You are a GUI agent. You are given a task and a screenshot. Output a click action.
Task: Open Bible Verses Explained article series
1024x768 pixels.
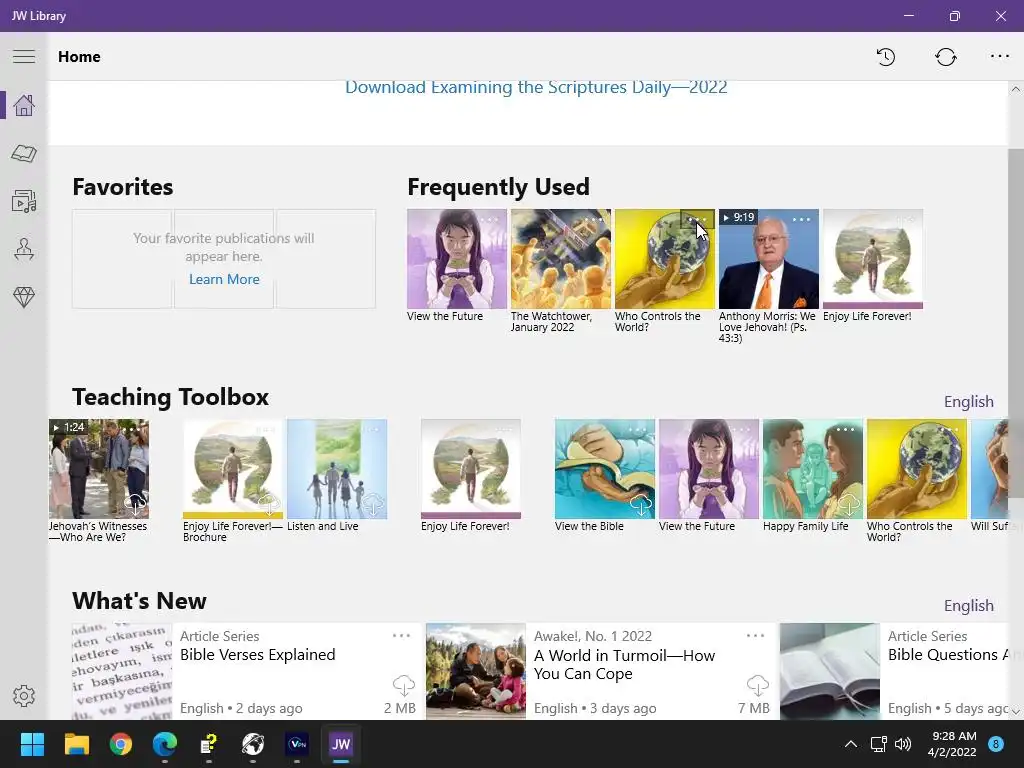click(248, 671)
